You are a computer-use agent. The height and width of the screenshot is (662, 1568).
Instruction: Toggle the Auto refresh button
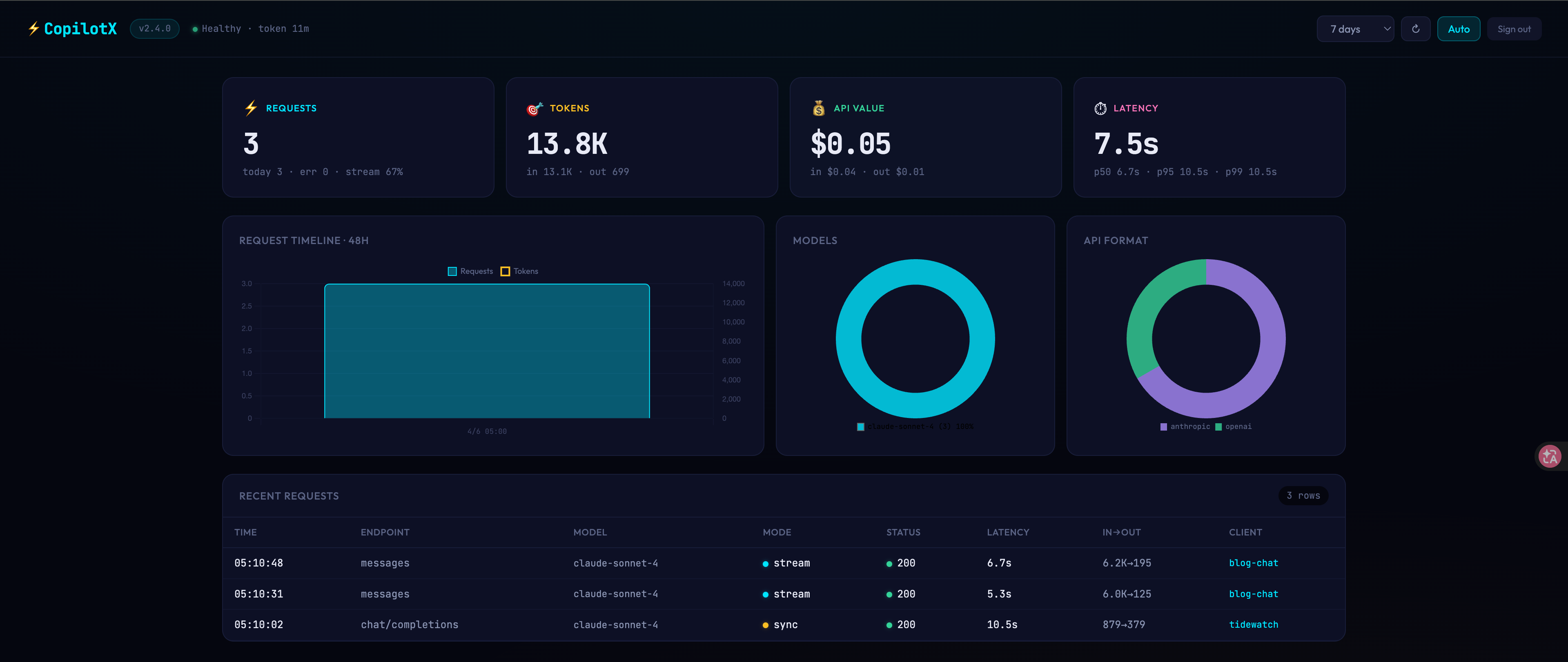1459,29
